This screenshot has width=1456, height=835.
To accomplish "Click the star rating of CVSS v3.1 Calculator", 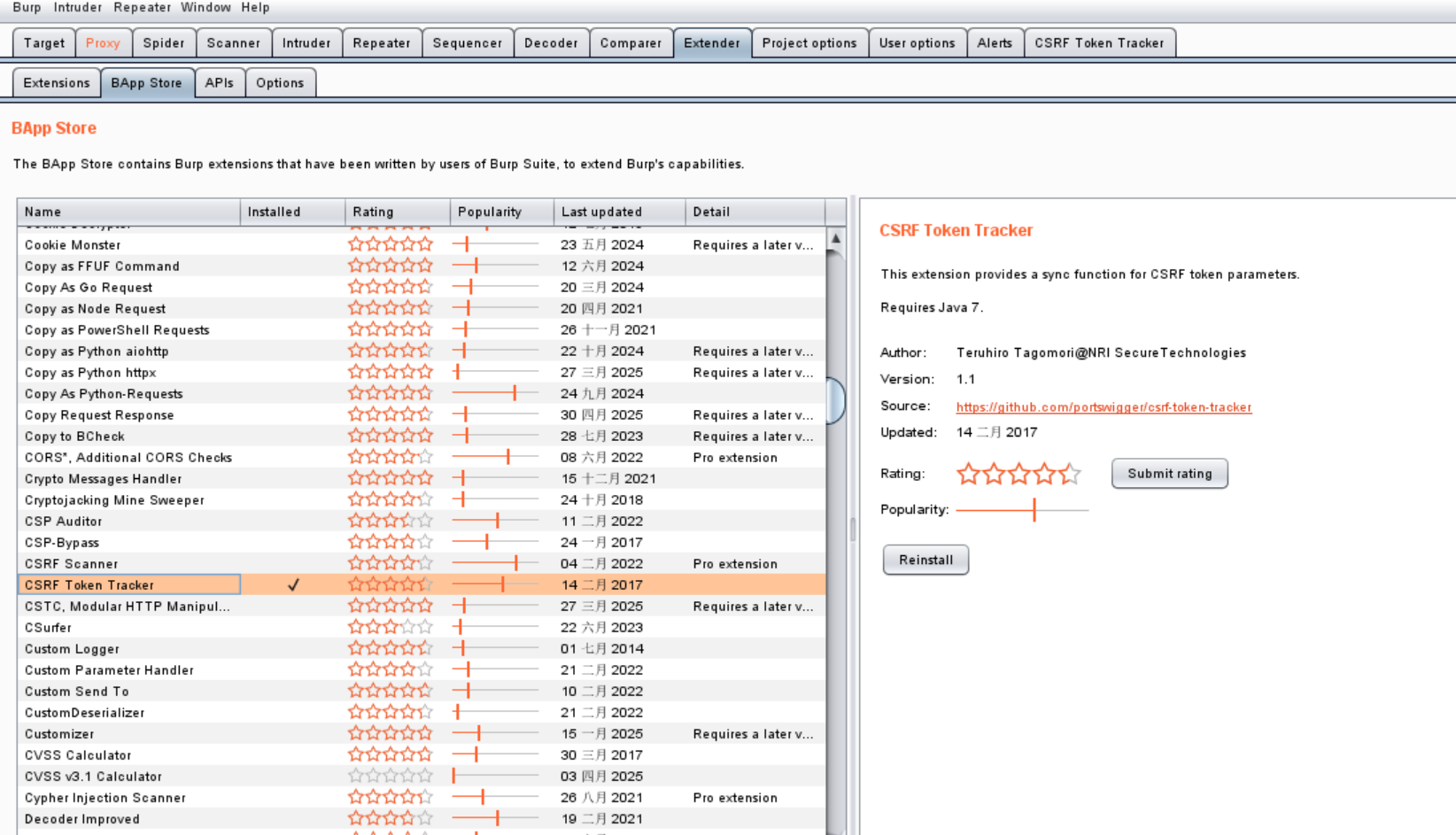I will coord(391,776).
